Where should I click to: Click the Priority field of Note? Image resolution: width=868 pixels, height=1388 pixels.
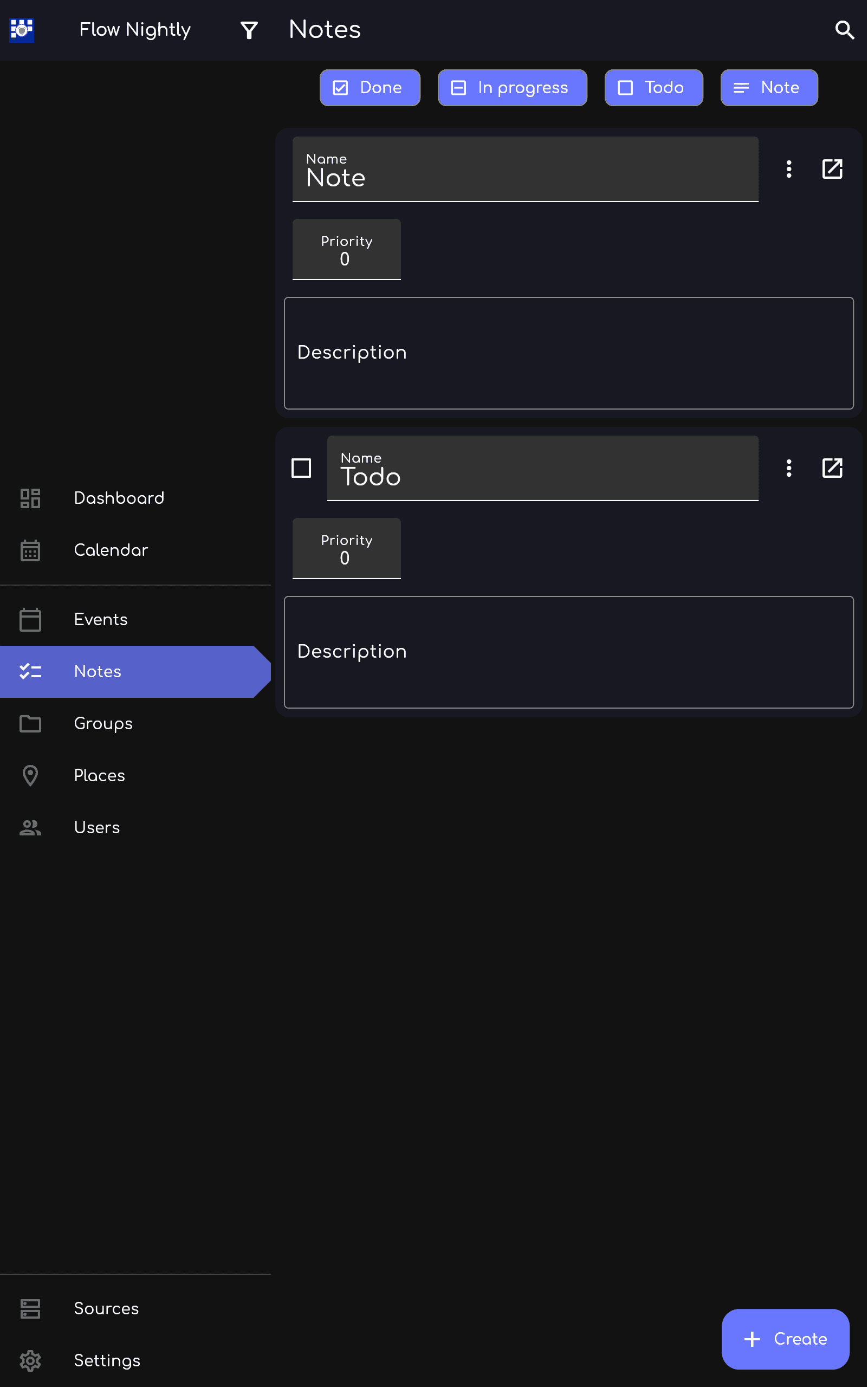[346, 250]
